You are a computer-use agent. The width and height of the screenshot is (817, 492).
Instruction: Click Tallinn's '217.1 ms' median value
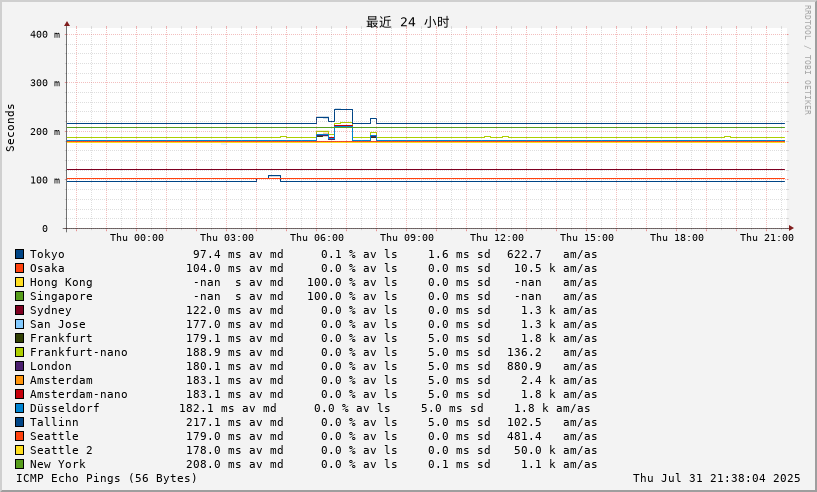coord(214,423)
